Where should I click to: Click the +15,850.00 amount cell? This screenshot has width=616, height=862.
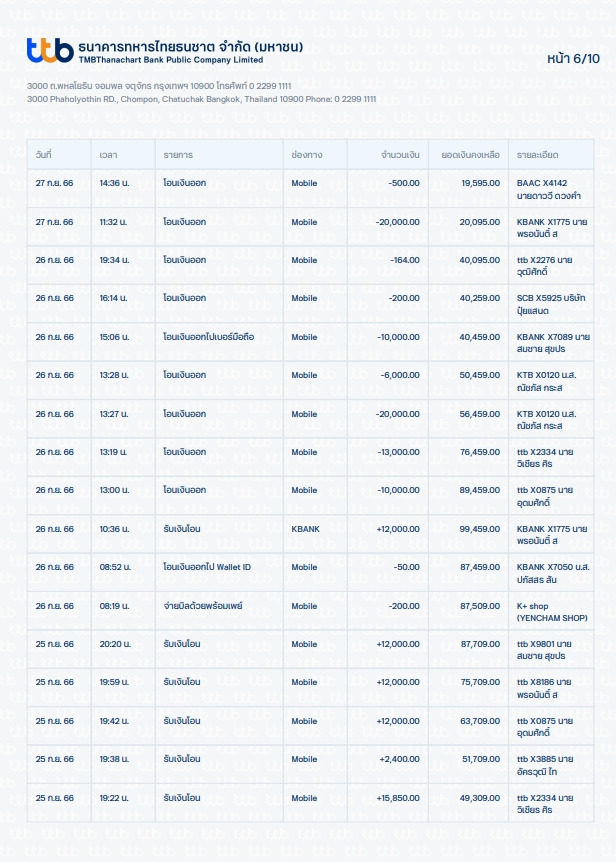pos(398,798)
